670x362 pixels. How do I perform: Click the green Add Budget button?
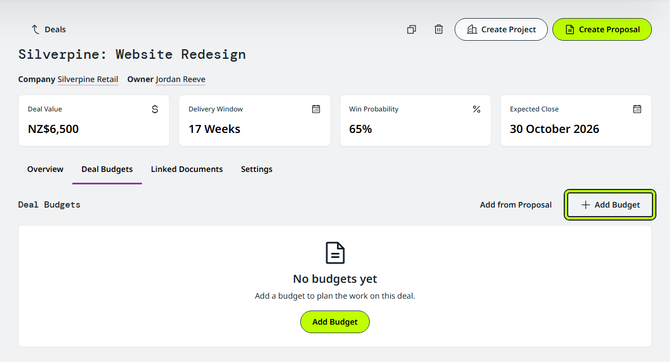(335, 322)
